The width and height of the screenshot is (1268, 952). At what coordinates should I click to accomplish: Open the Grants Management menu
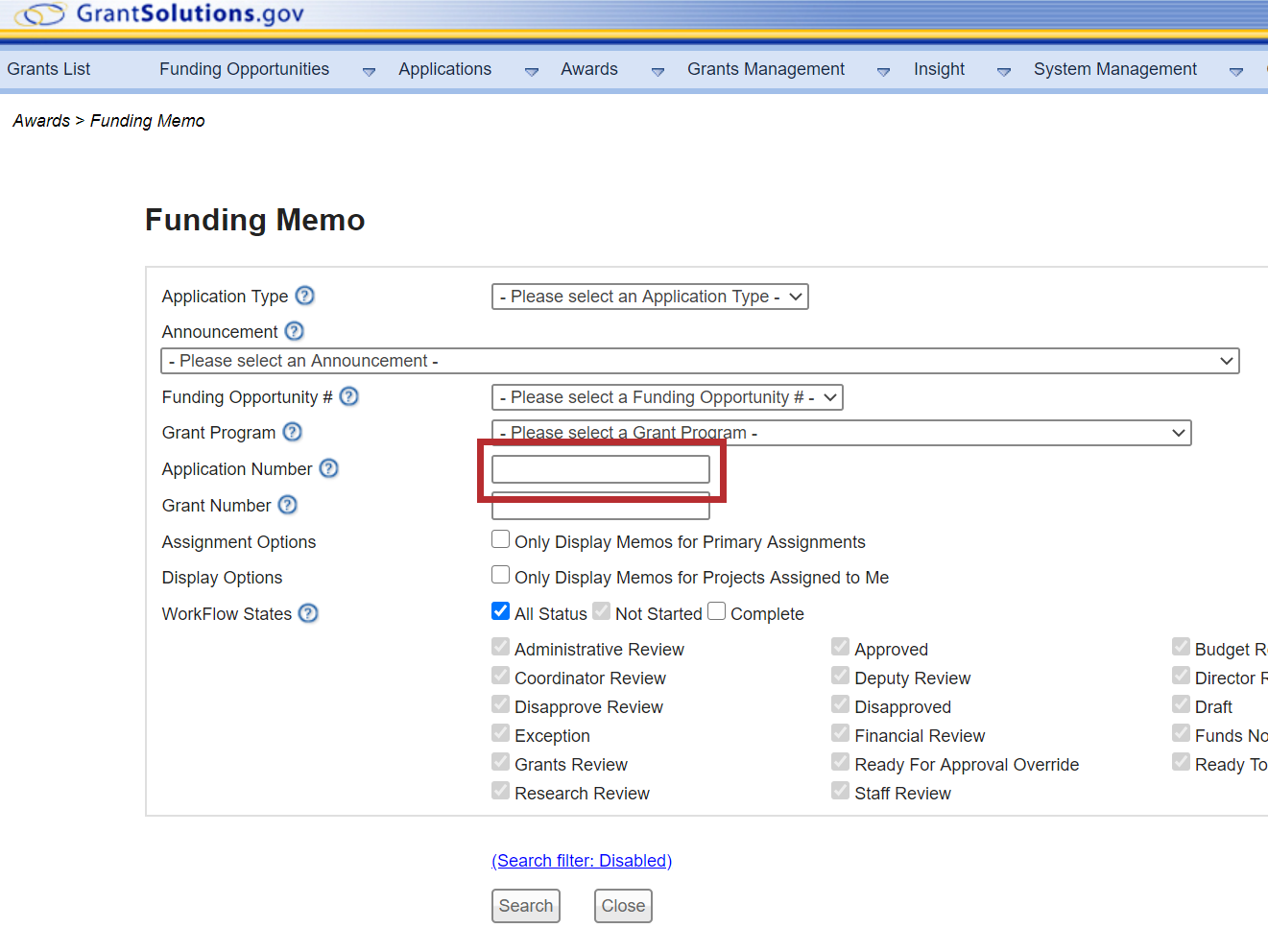tap(766, 69)
